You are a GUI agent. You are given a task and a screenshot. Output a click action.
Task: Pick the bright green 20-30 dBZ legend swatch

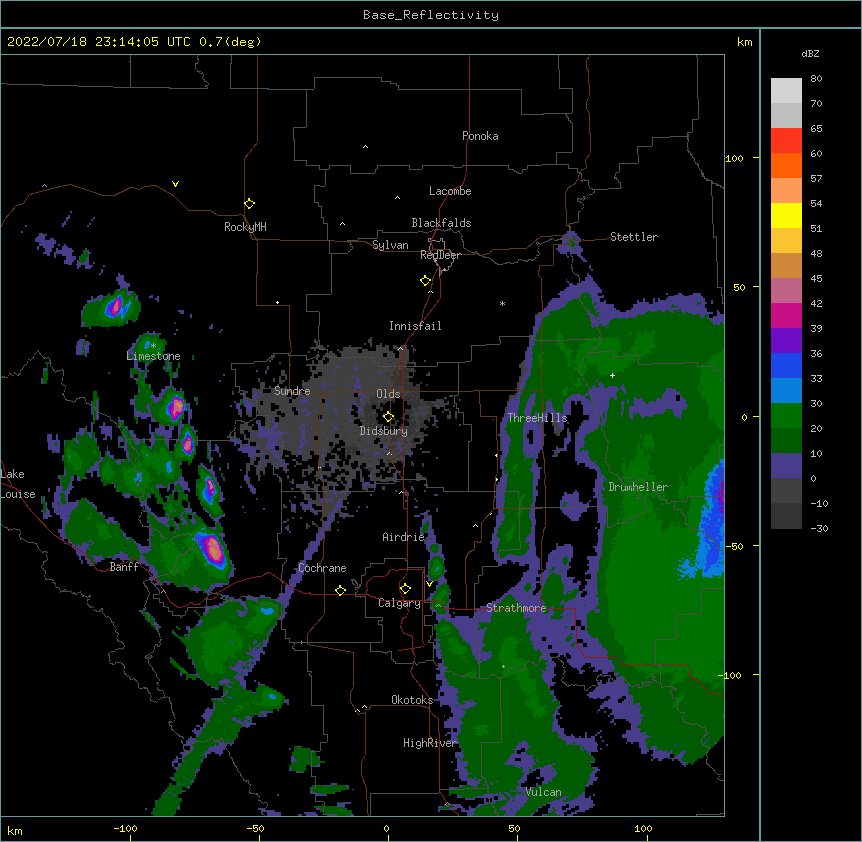(x=786, y=416)
